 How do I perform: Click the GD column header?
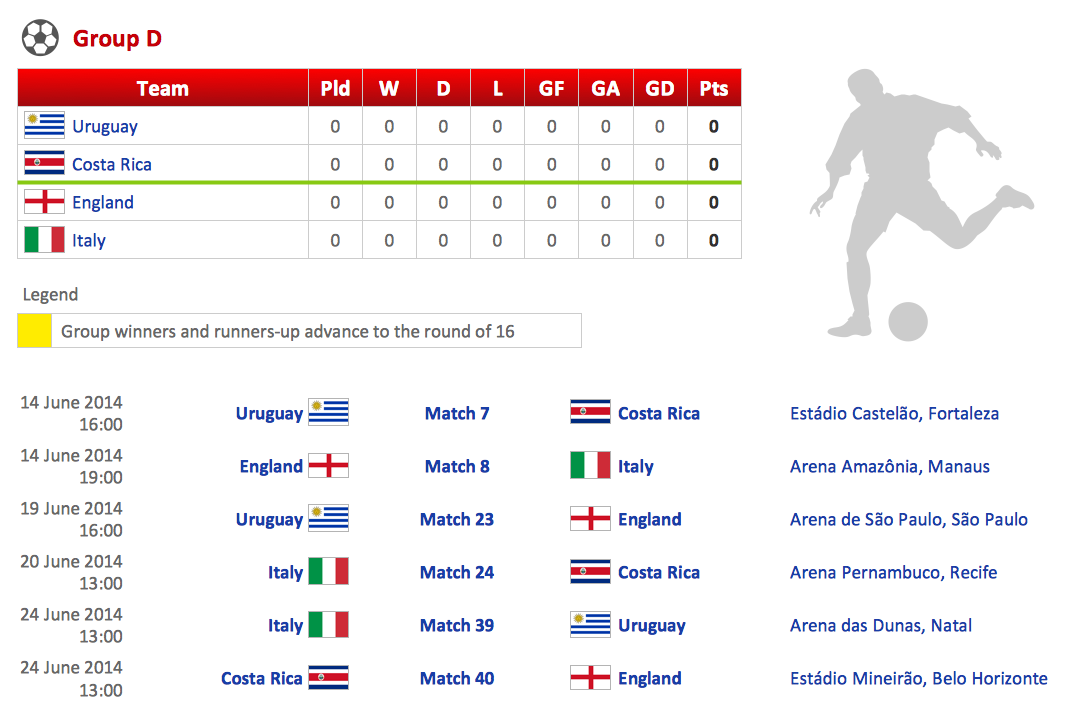coord(660,88)
